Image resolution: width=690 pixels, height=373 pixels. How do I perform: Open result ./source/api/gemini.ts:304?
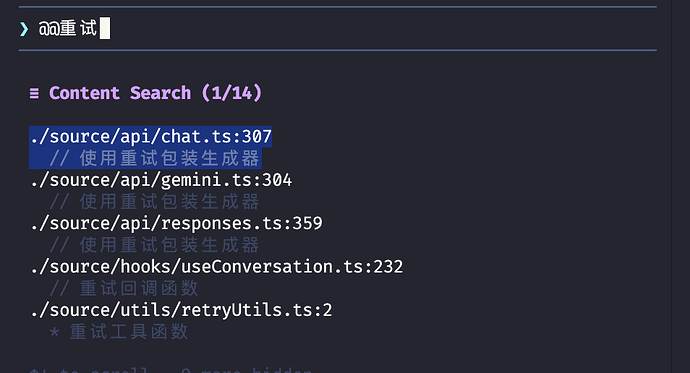(x=161, y=180)
